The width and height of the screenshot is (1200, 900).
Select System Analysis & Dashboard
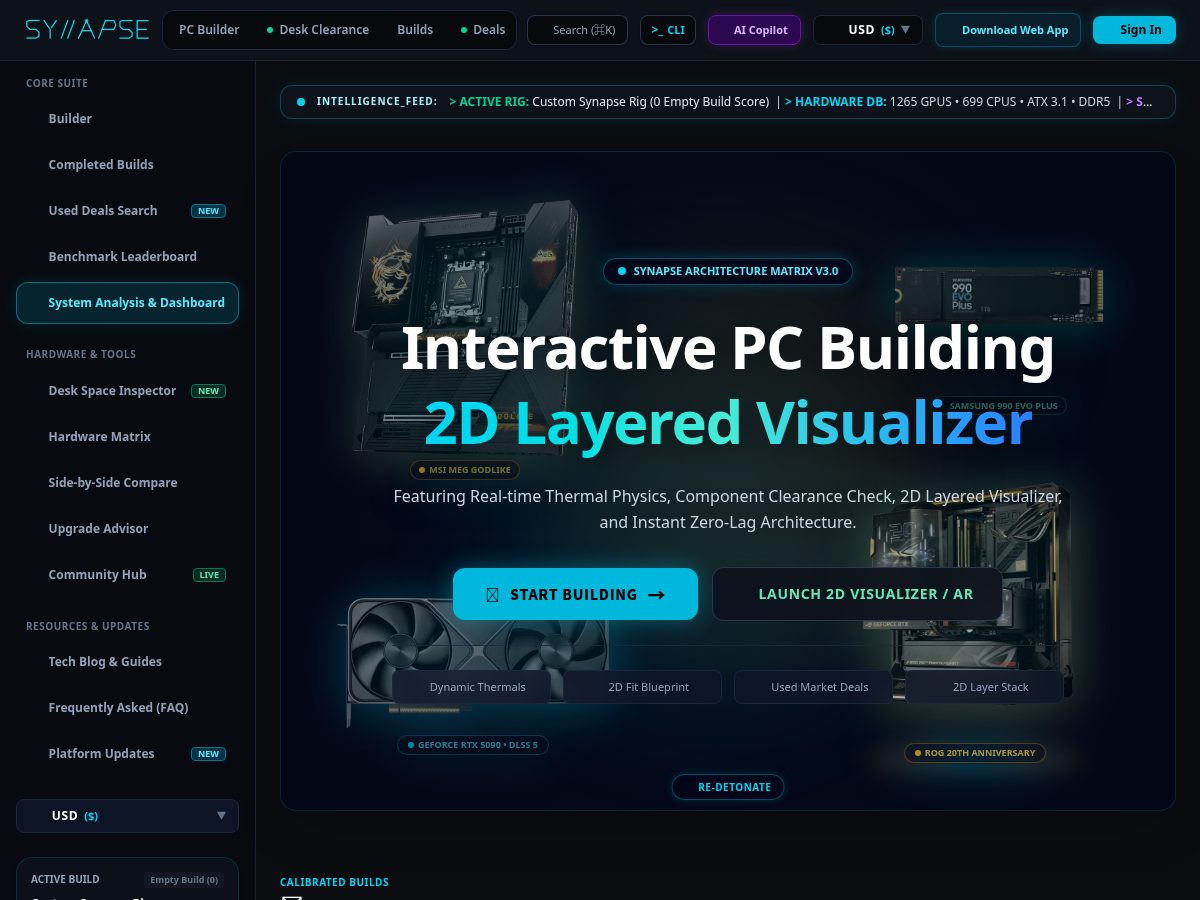click(x=127, y=303)
